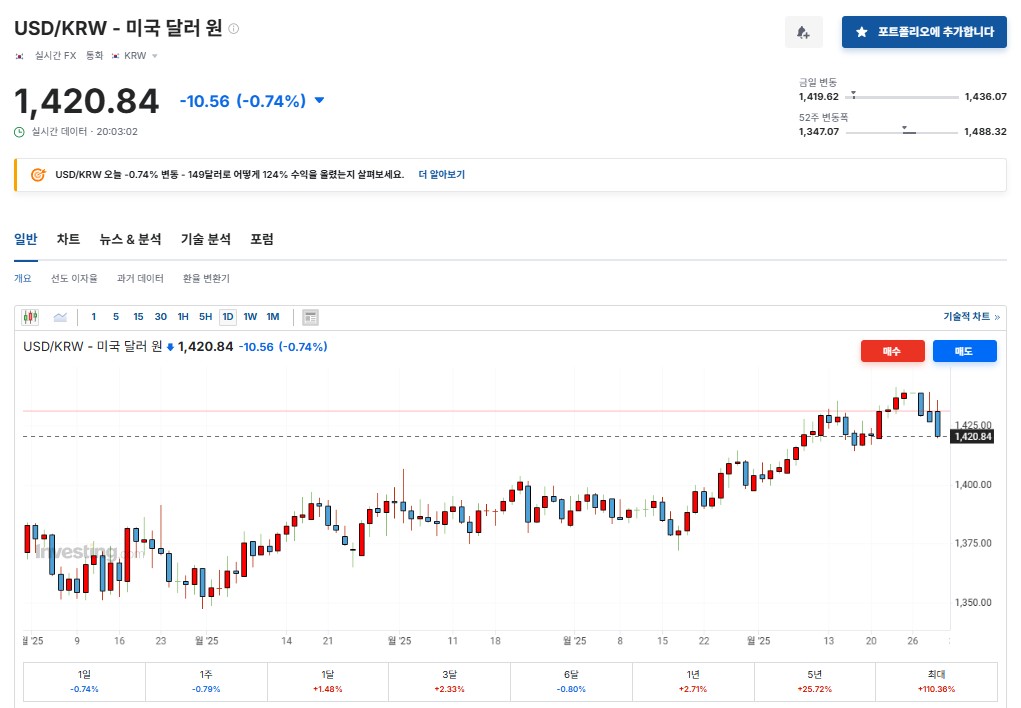Click the 52주 변동폭 range slider
This screenshot has width=1021, height=708.
903,132
